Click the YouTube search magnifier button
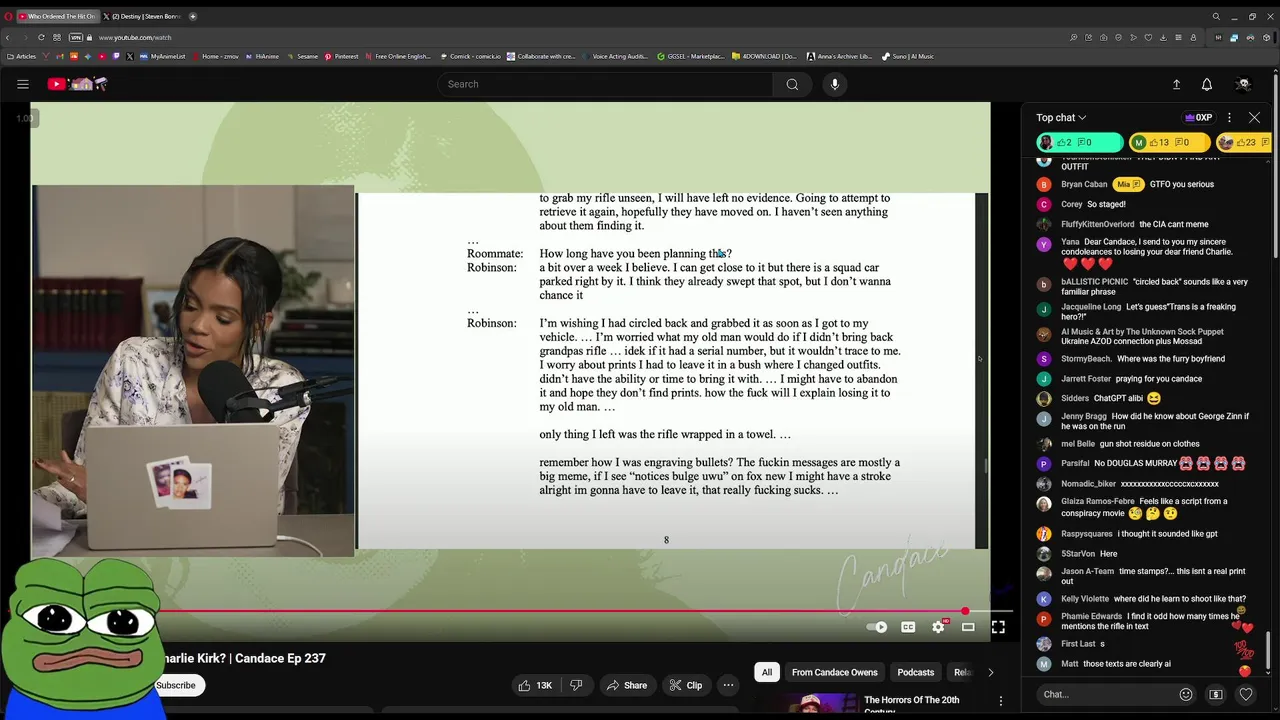 (x=792, y=84)
